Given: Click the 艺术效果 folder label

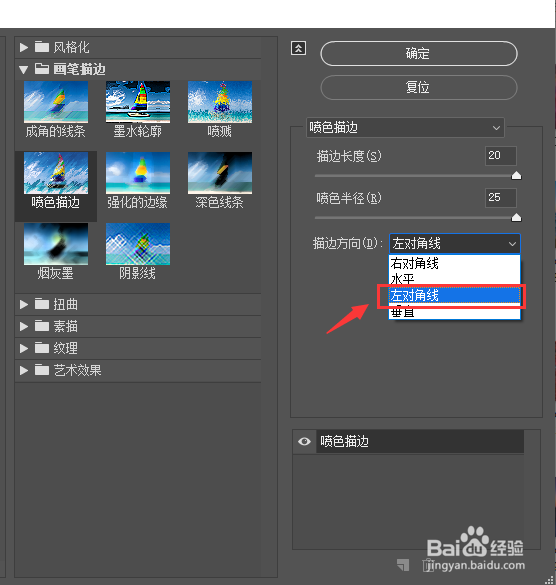Looking at the screenshot, I should click(77, 370).
